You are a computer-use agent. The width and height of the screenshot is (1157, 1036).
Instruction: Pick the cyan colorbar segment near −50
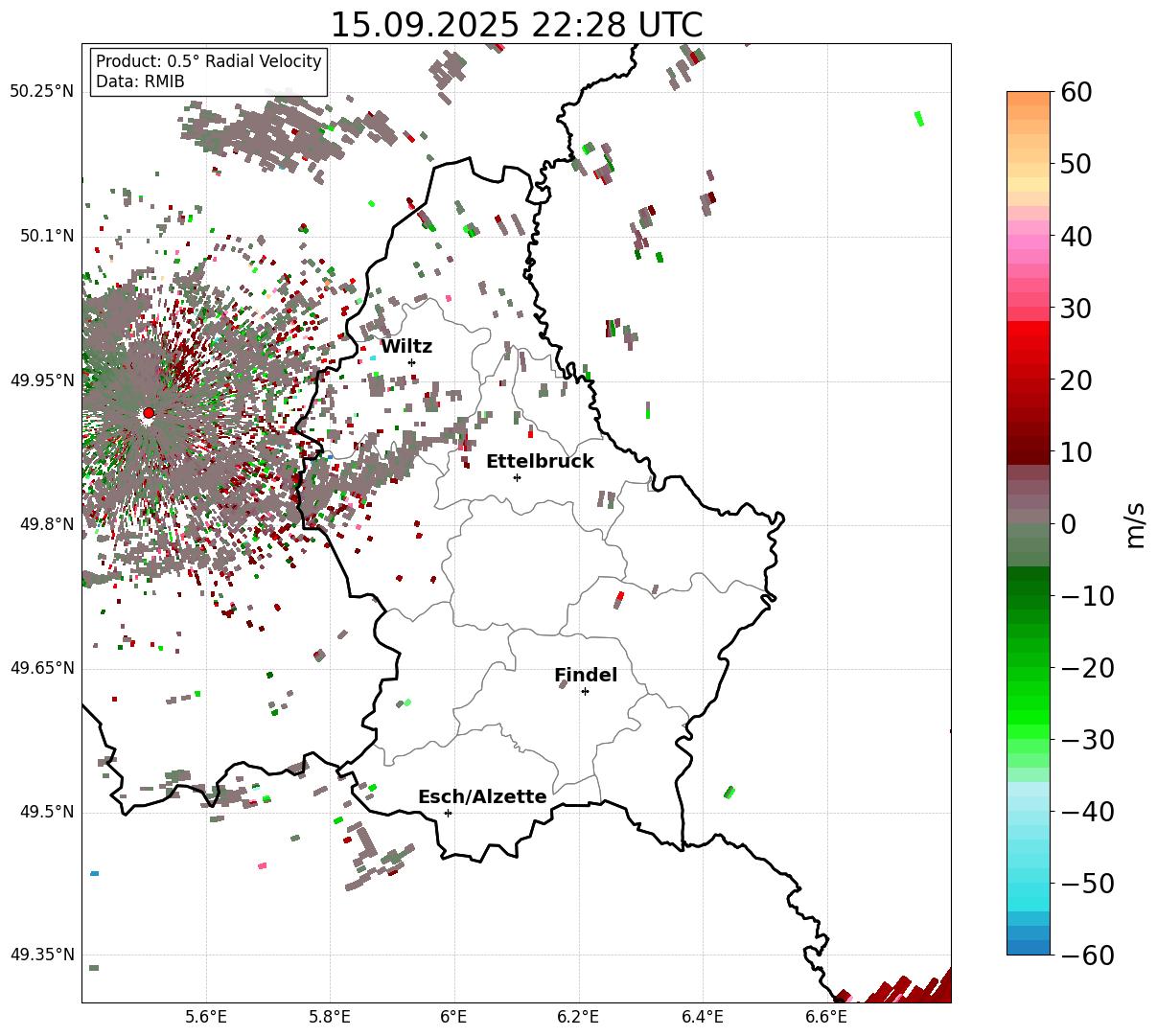pos(1029,889)
